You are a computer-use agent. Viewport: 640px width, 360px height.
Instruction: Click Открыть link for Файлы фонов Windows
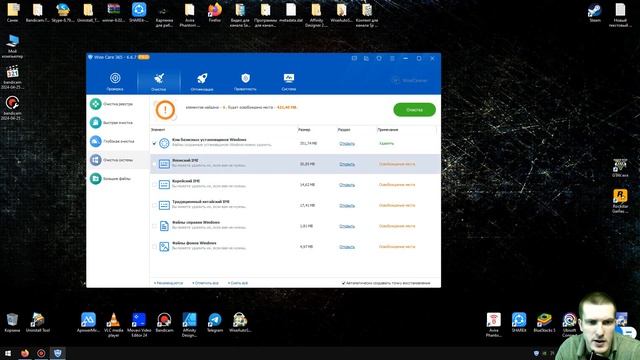click(x=347, y=247)
